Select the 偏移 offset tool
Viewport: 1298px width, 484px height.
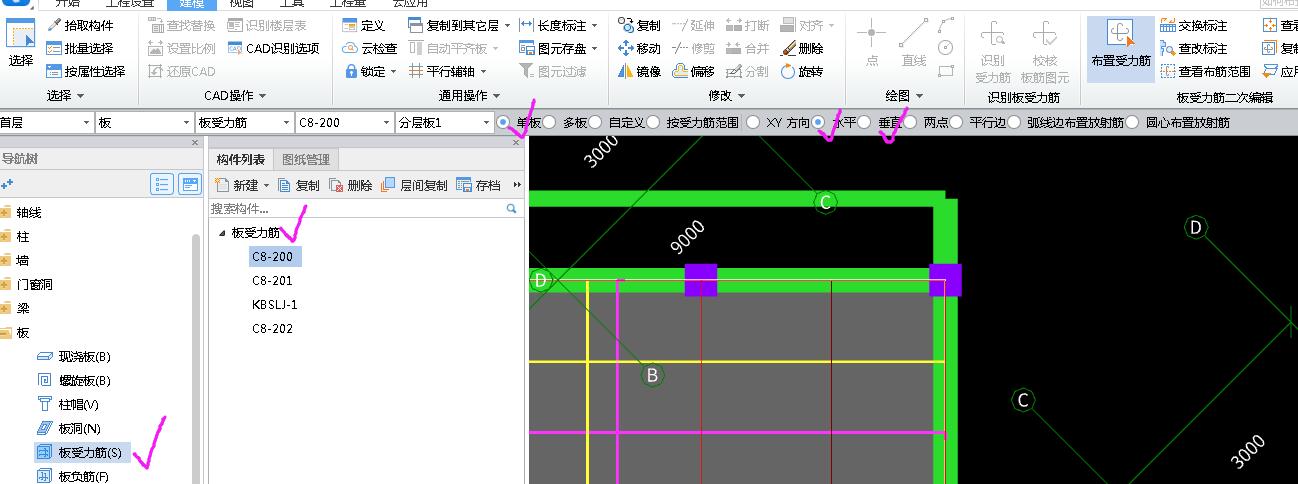(x=693, y=71)
